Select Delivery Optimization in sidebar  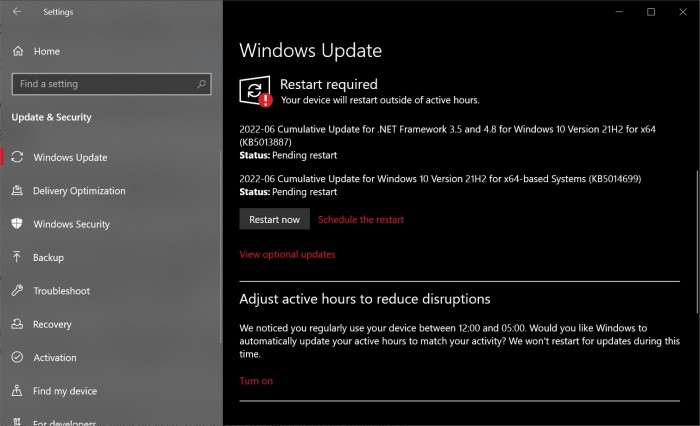(x=79, y=191)
